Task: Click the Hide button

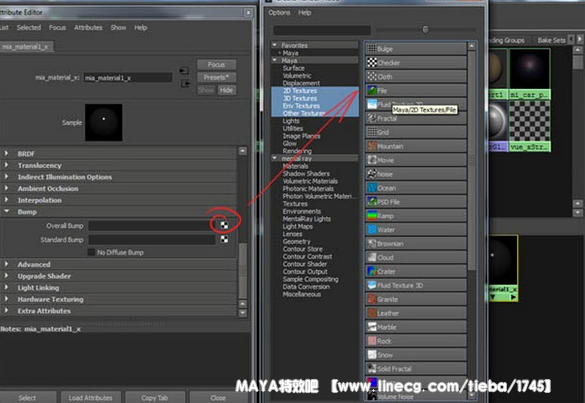Action: point(226,90)
